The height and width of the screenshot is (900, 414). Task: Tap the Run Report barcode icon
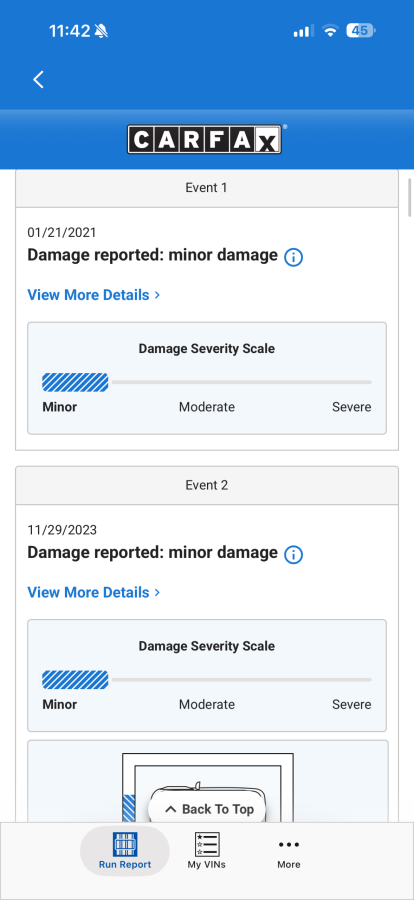coord(125,844)
